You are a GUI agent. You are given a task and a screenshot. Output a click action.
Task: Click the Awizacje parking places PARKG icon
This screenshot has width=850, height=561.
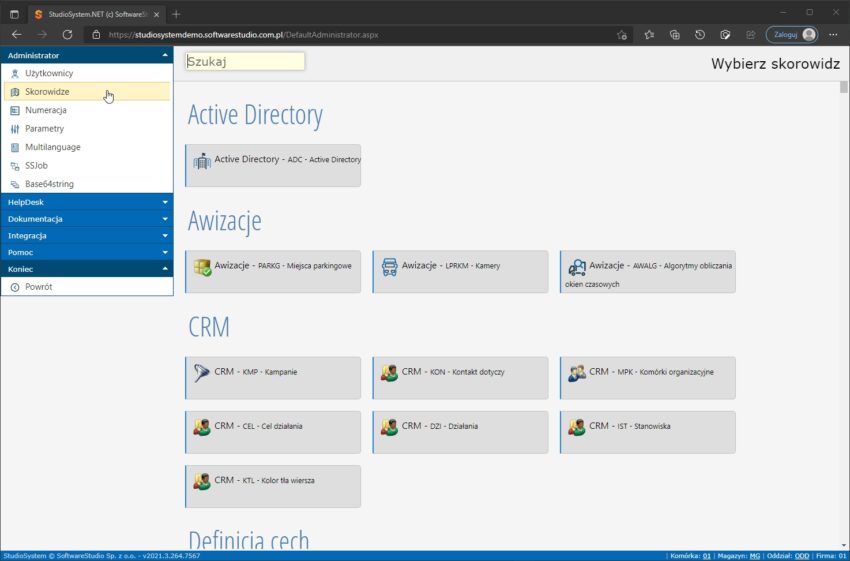point(202,267)
